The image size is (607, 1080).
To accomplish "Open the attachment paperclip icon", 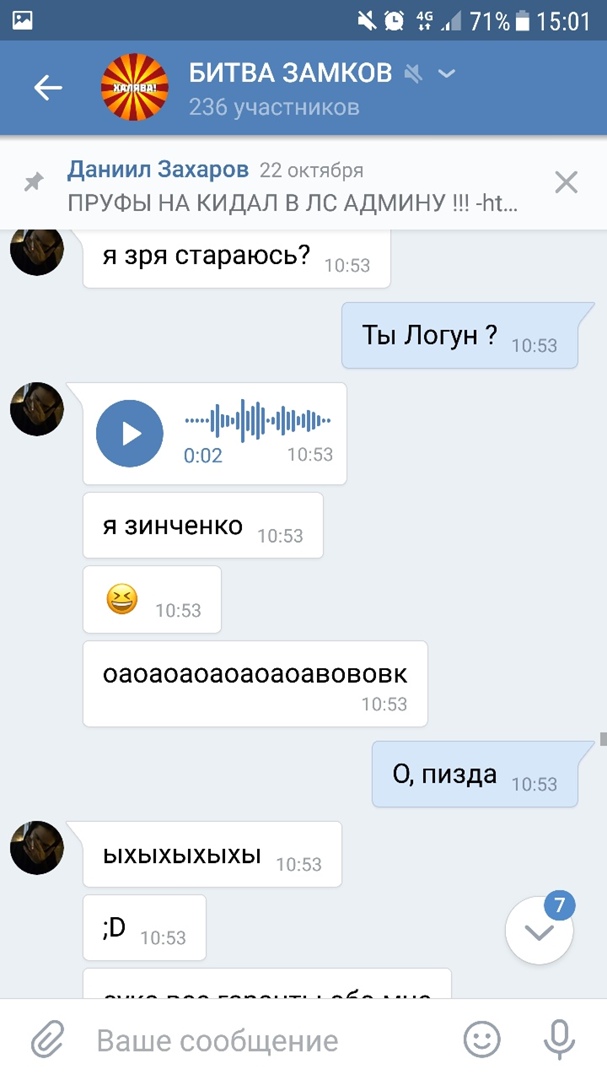I will pyautogui.click(x=47, y=1039).
